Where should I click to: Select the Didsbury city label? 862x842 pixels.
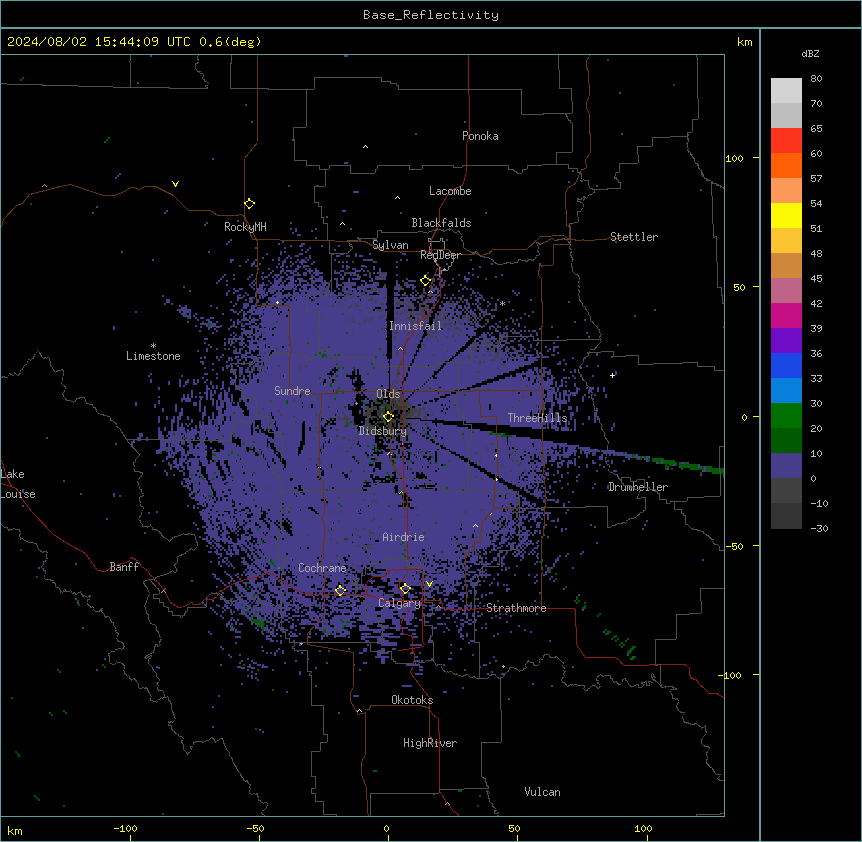click(x=383, y=431)
